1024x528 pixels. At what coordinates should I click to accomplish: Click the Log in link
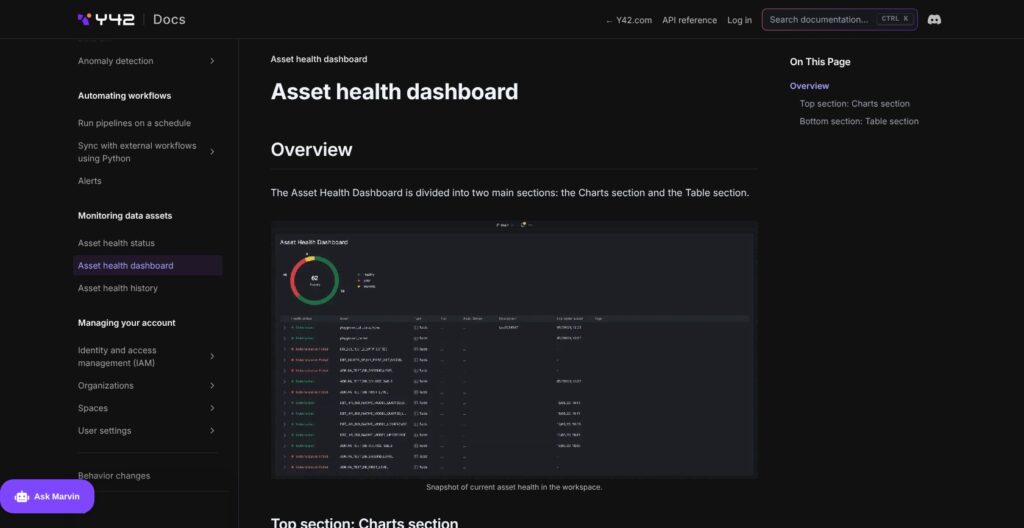click(739, 20)
